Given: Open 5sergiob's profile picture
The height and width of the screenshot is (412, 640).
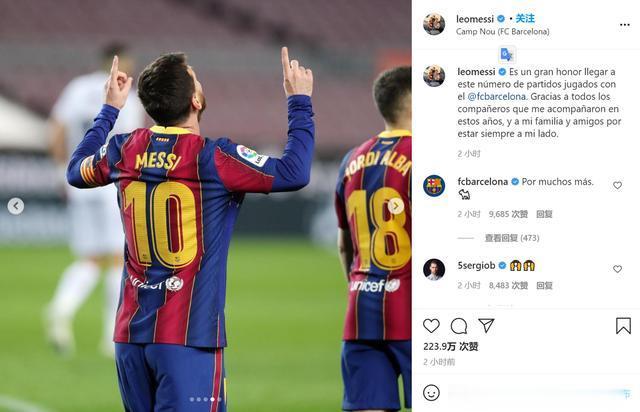Looking at the screenshot, I should click(x=434, y=269).
